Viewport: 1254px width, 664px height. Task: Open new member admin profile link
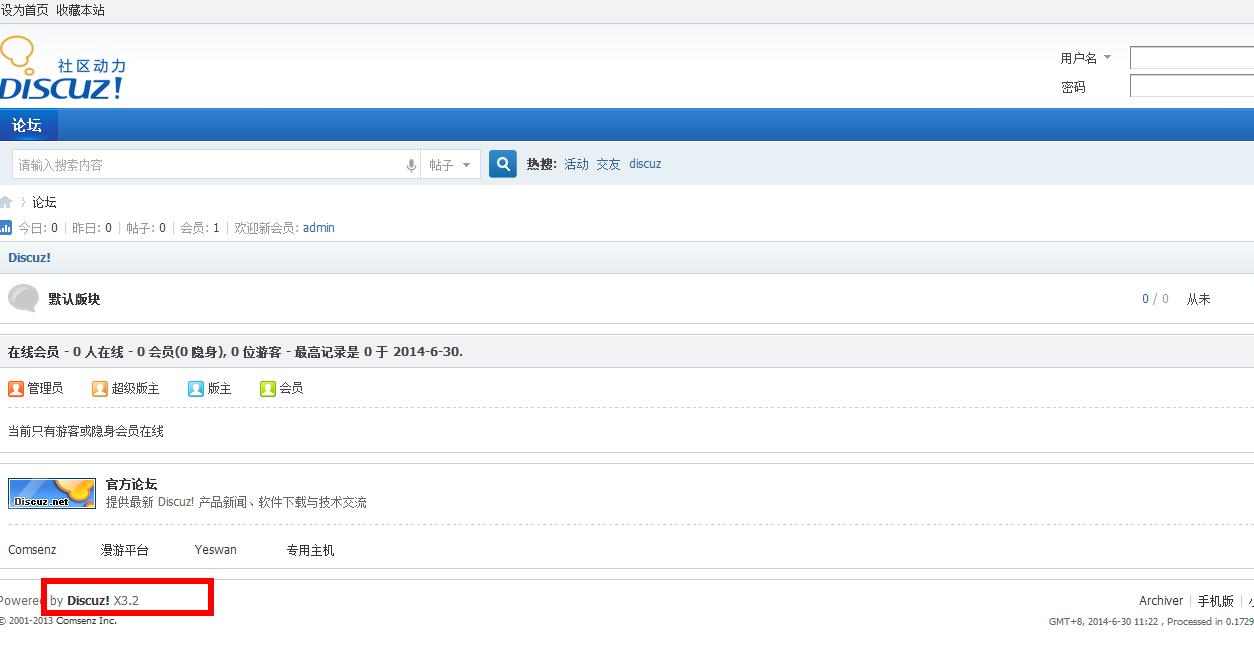pos(319,228)
